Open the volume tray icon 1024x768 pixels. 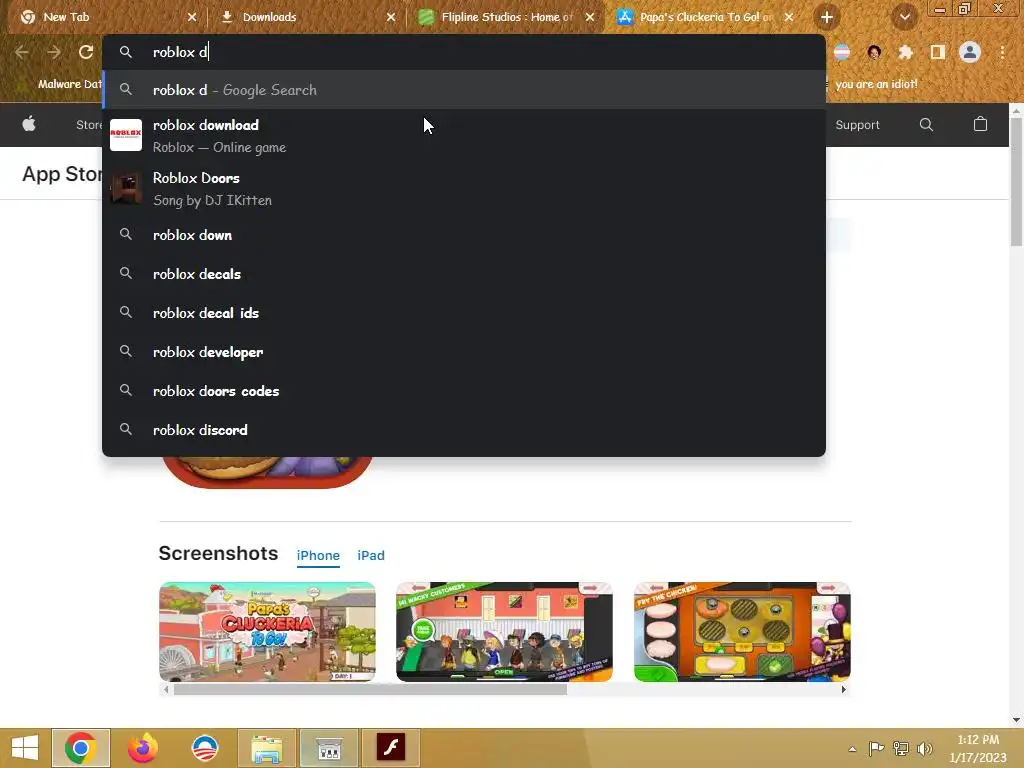pos(925,748)
